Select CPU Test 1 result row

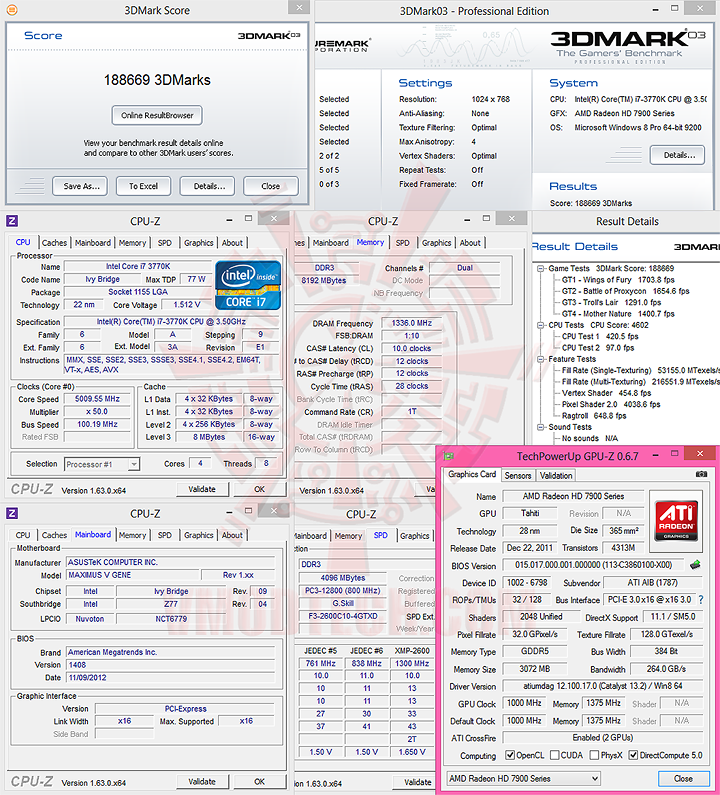tap(600, 336)
